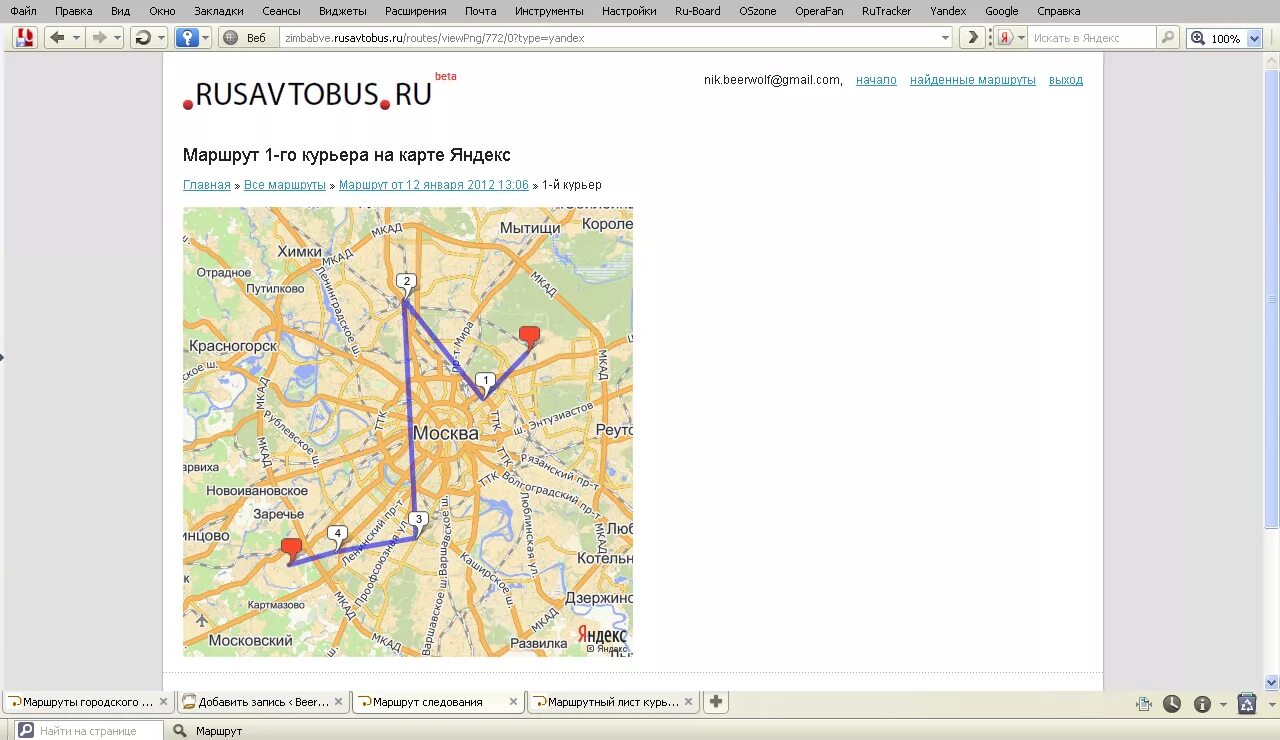Click the выход logout link

(1066, 80)
